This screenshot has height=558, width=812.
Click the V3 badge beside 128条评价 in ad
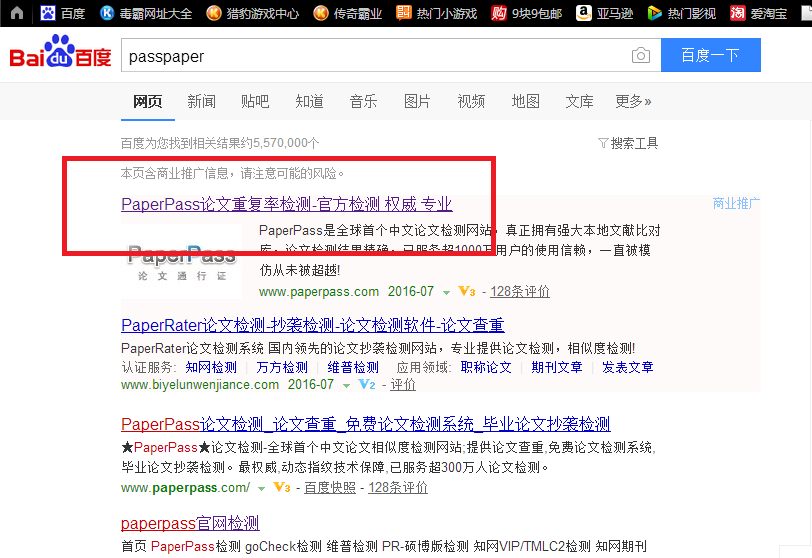[467, 291]
